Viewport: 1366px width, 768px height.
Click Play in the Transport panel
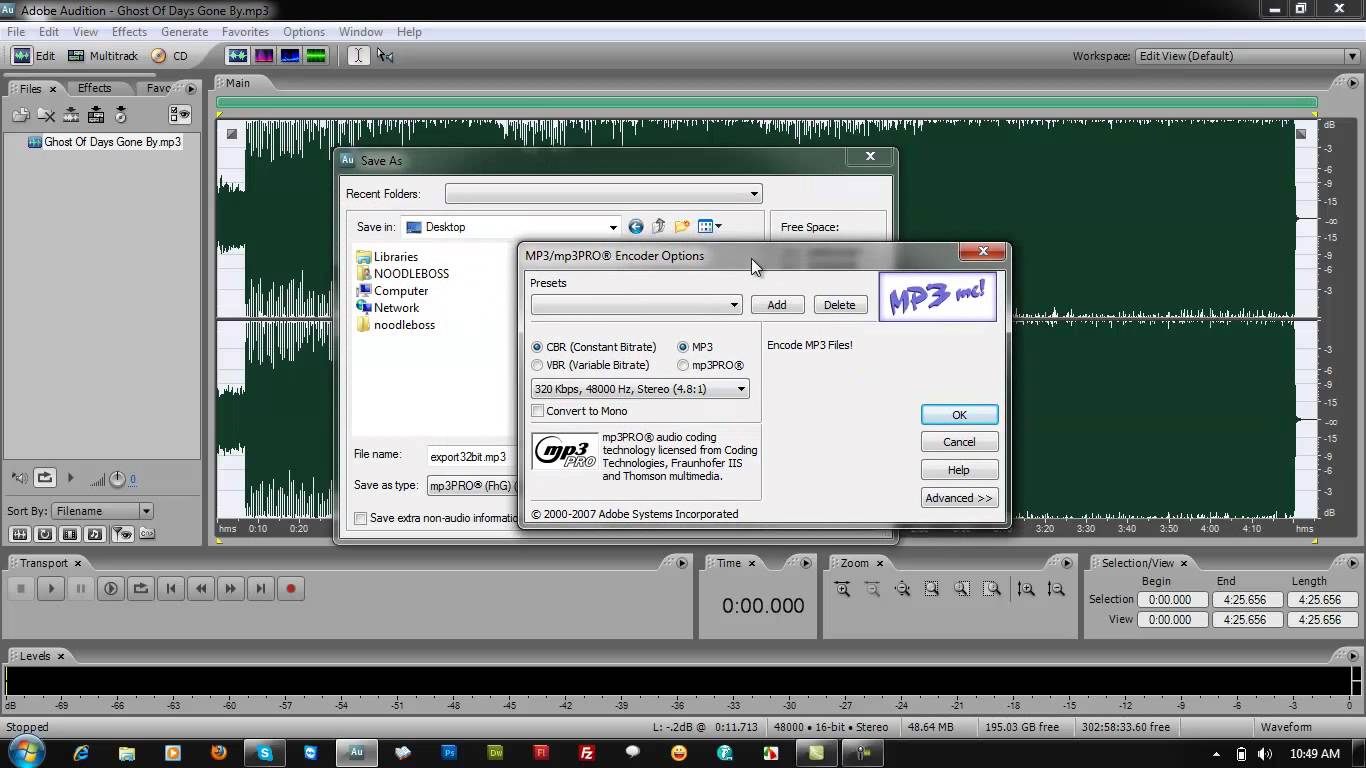pyautogui.click(x=51, y=589)
